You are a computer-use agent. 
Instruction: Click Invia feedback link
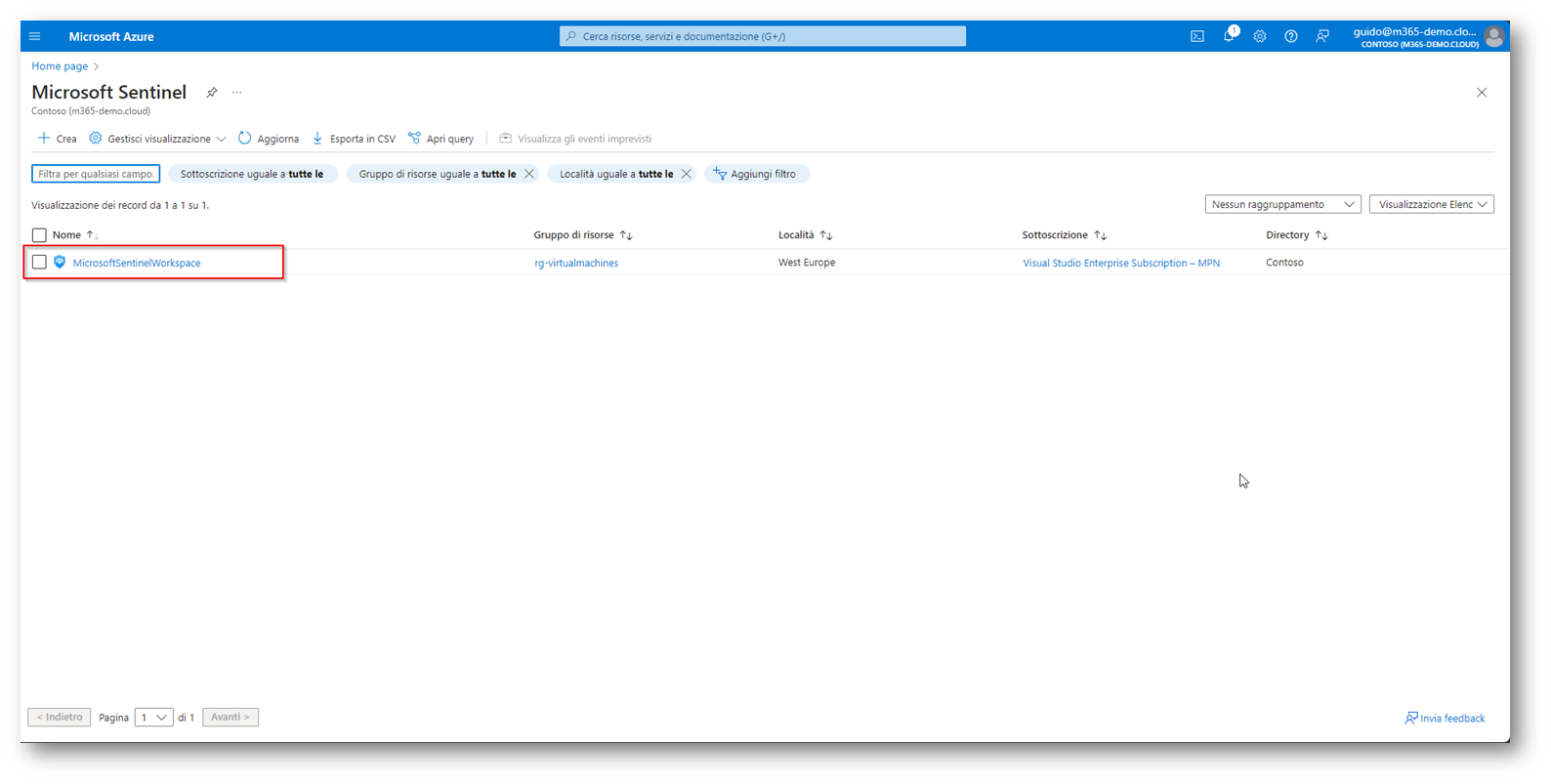[x=1445, y=719]
